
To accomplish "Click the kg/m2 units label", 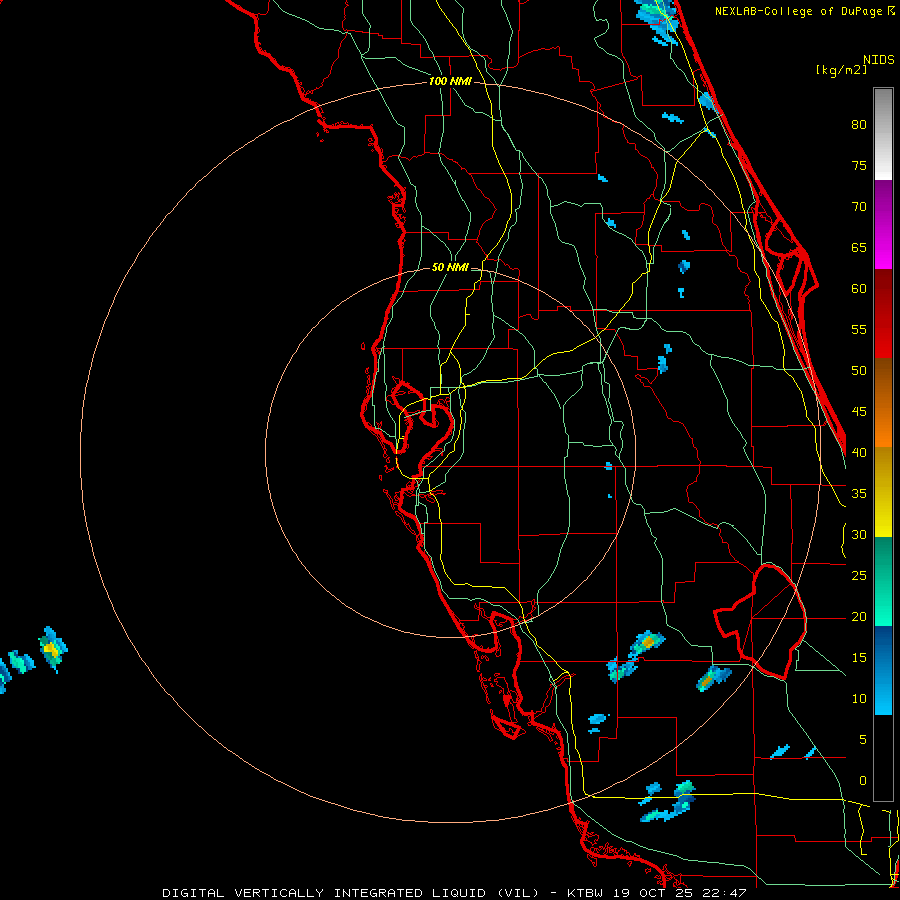I will coord(841,70).
